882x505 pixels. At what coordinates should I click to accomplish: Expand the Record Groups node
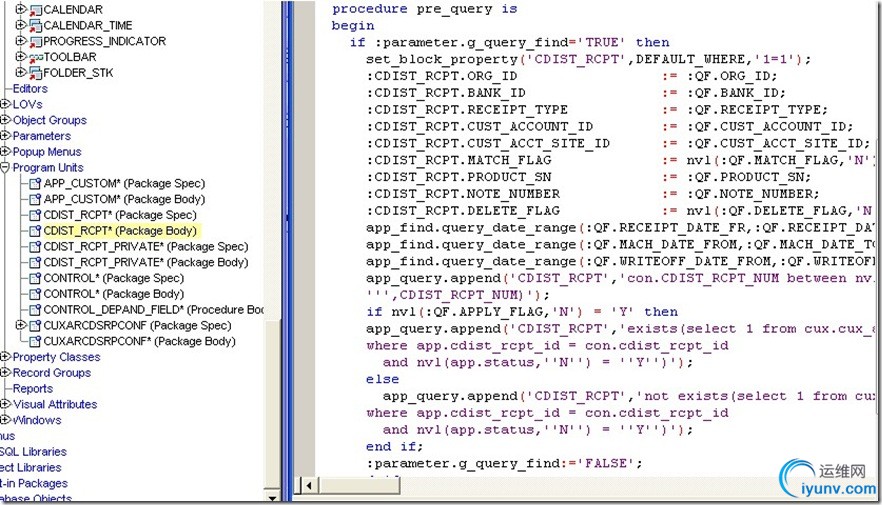(5, 372)
